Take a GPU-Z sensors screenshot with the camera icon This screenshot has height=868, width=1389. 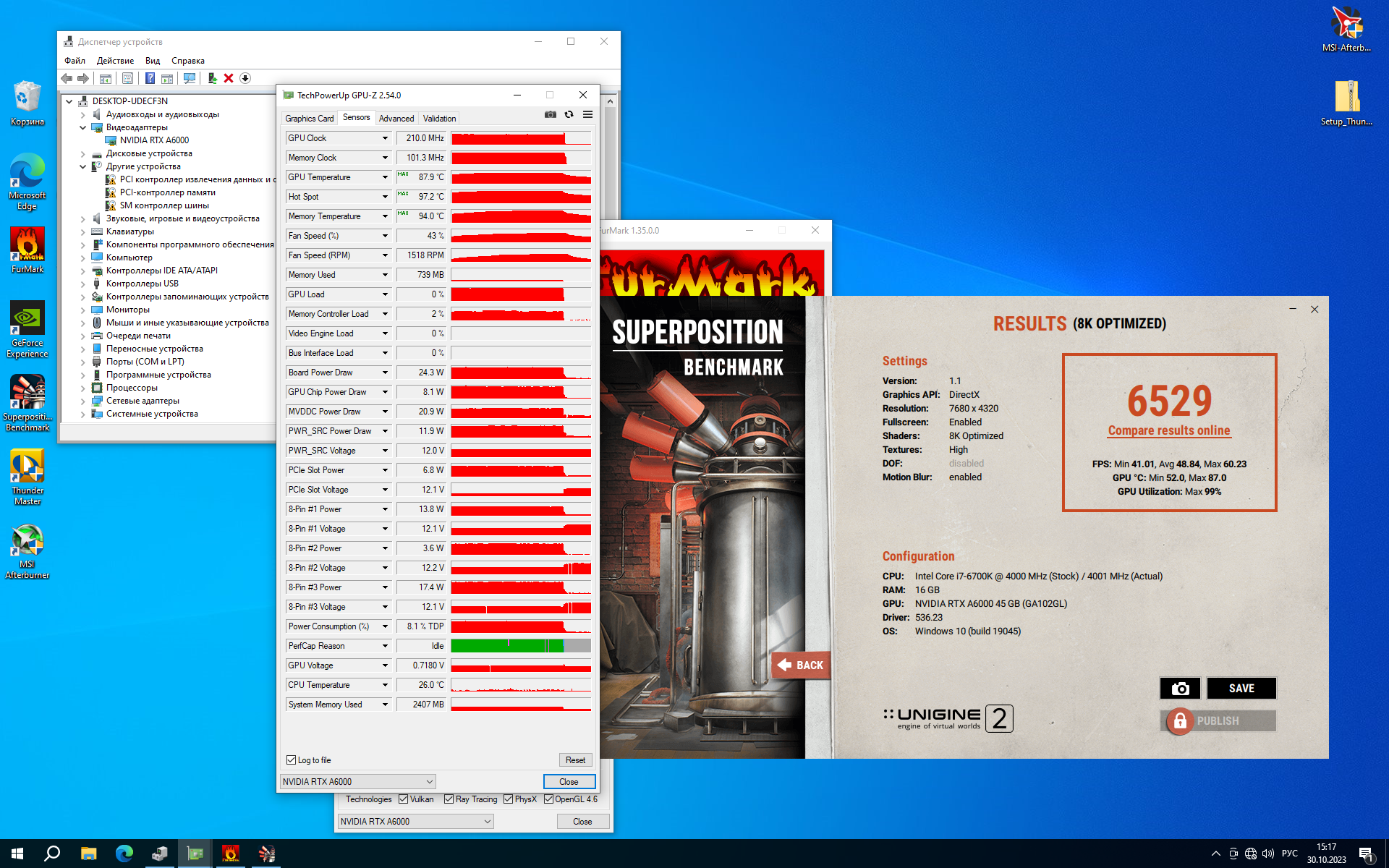pos(551,114)
